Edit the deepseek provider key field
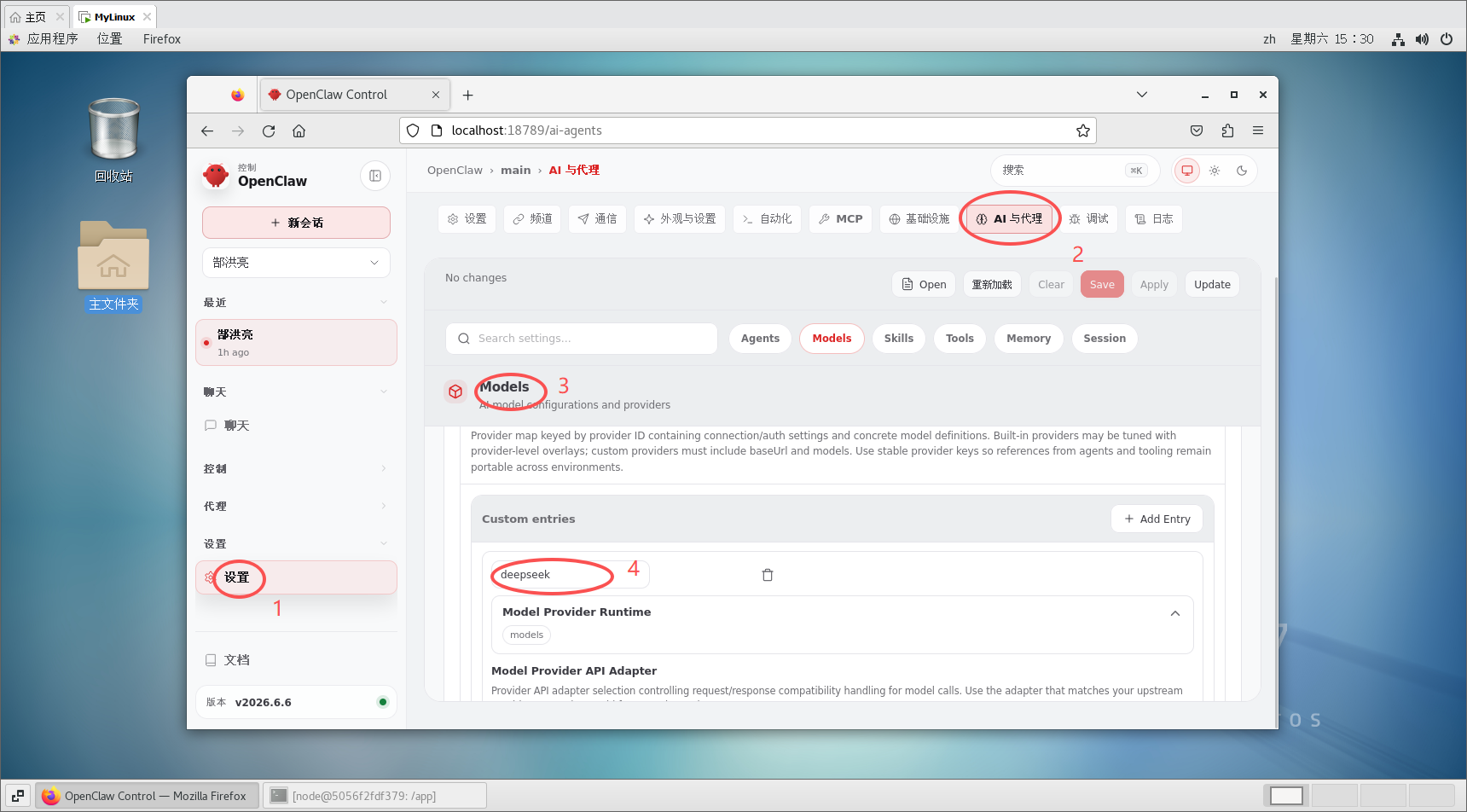The width and height of the screenshot is (1467, 812). coord(570,575)
